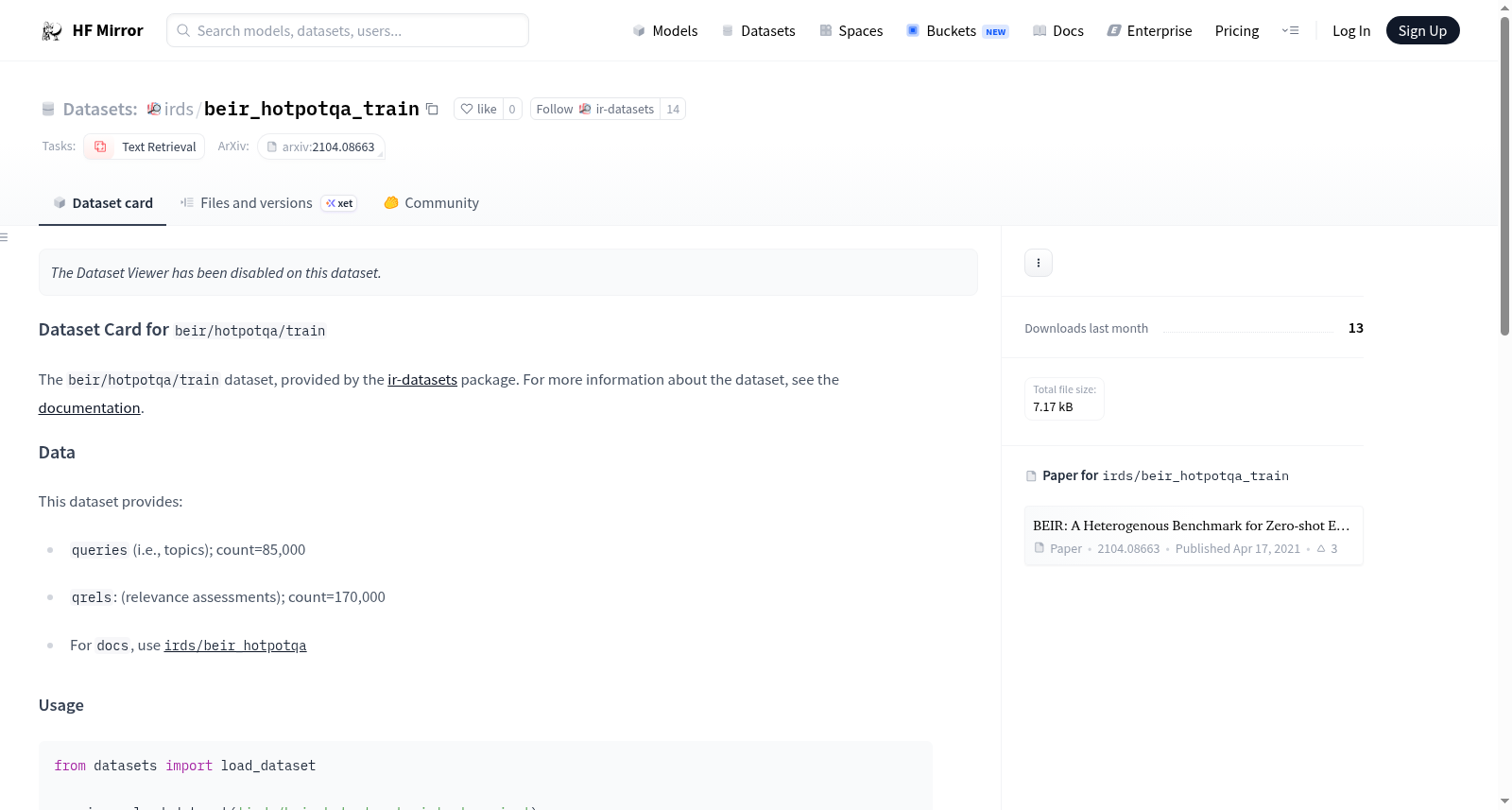Click the Sign Up button
Viewport: 1512px width, 810px height.
1422,30
